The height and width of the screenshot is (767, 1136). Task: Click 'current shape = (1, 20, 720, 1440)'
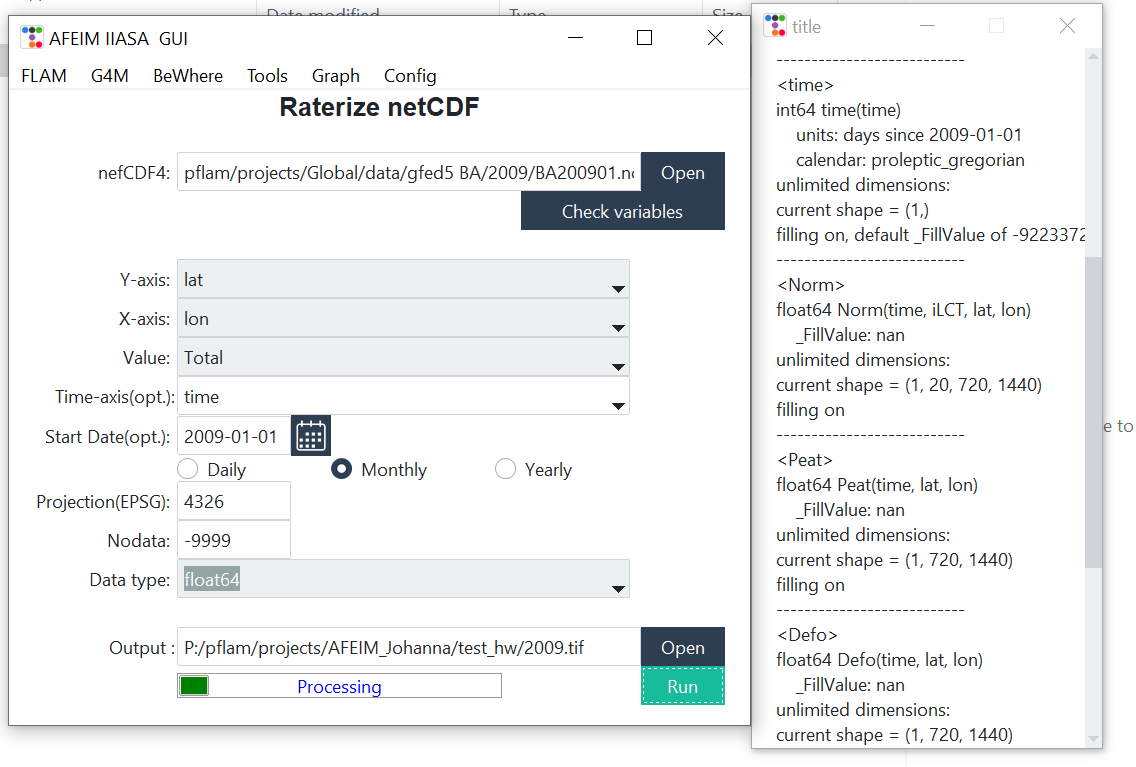(x=909, y=385)
